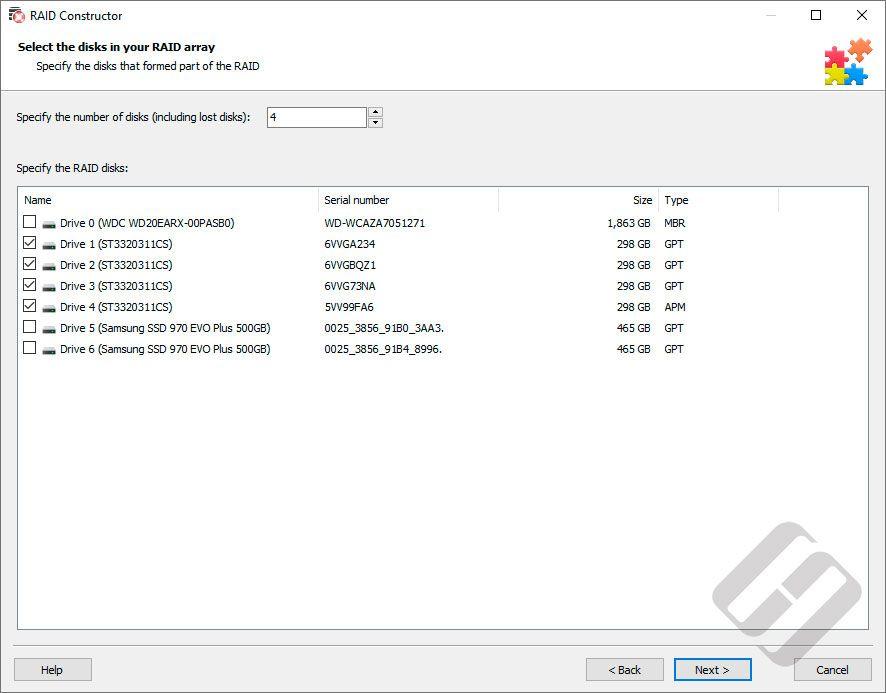Click the drive icon next to Drive 4
Viewport: 886px width, 693px height.
coord(49,307)
